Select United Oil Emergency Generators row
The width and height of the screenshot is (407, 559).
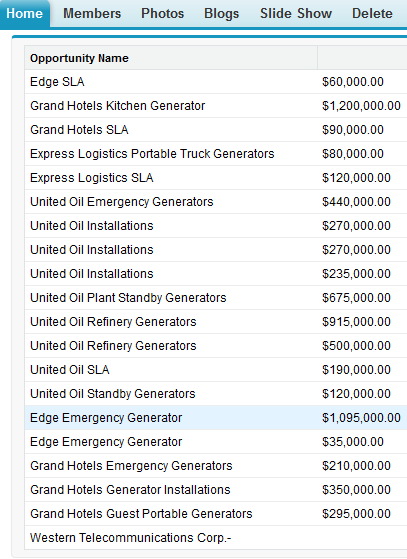216,202
